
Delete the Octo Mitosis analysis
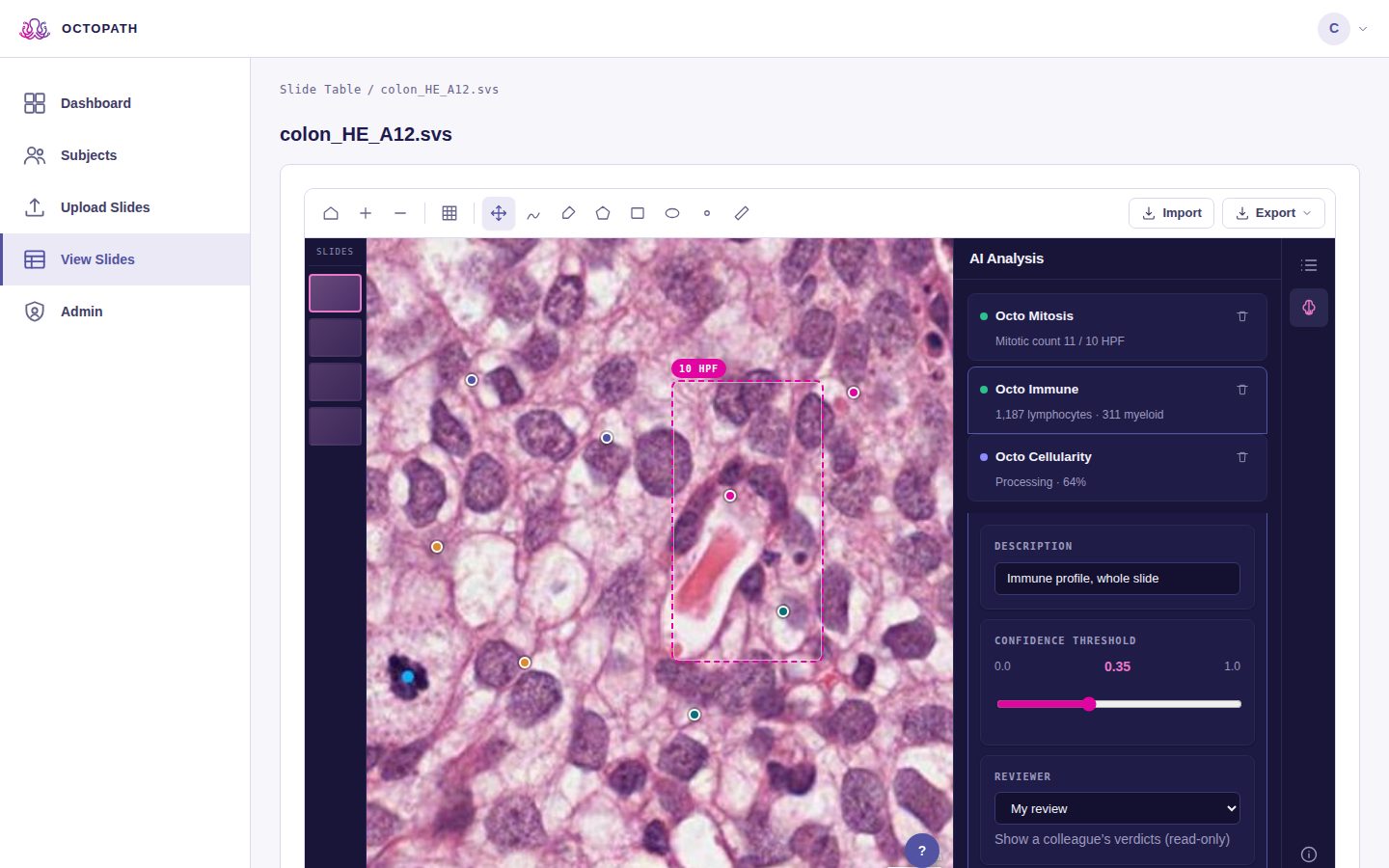[x=1242, y=316]
